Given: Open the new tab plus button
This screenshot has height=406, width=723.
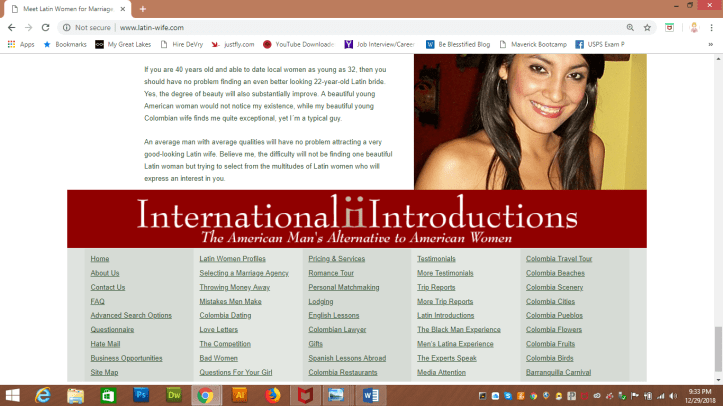Looking at the screenshot, I should click(142, 9).
